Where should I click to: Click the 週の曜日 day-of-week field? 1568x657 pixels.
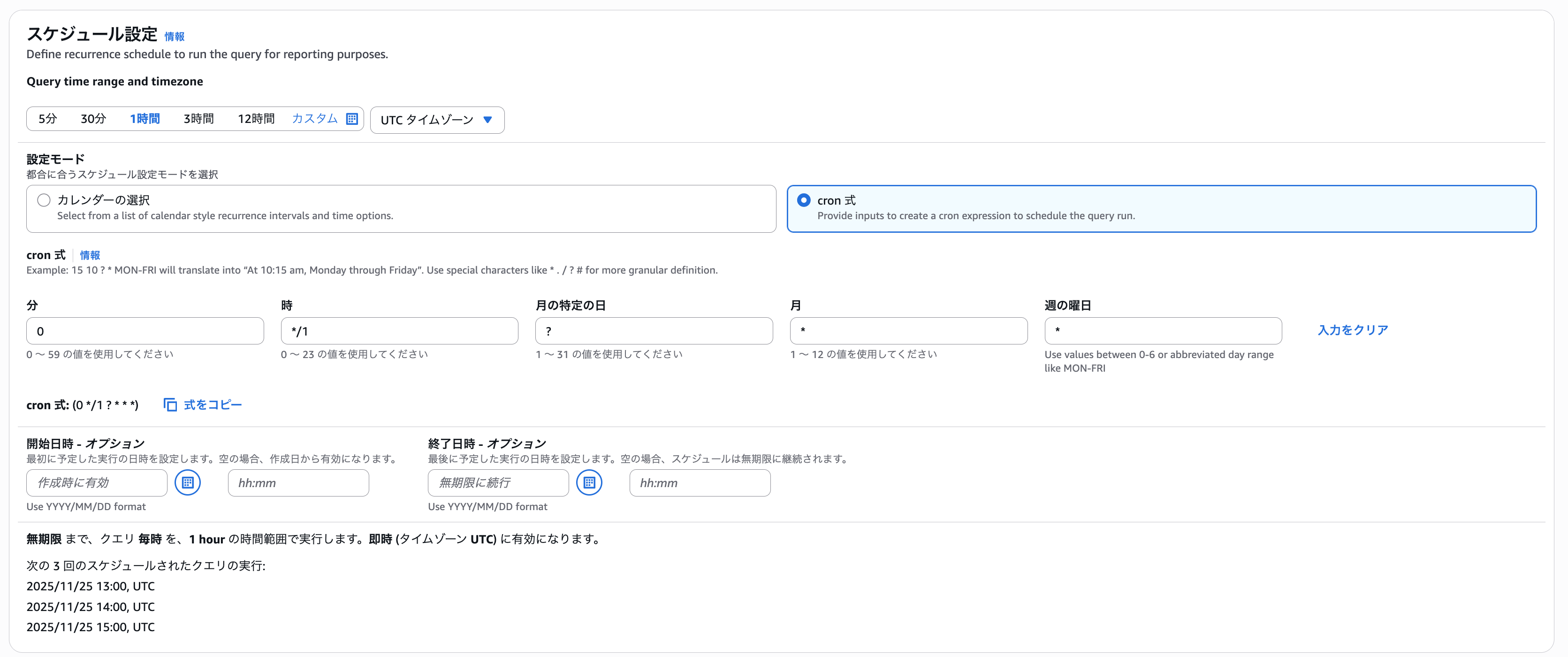pos(1163,331)
